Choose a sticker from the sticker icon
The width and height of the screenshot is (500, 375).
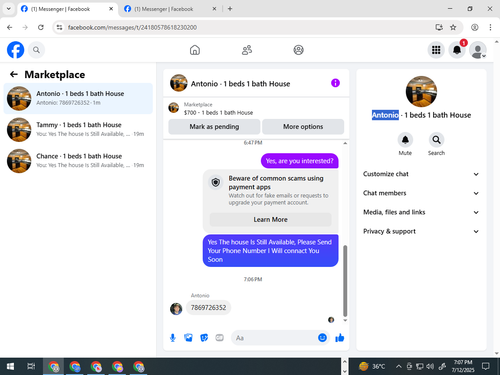point(204,338)
